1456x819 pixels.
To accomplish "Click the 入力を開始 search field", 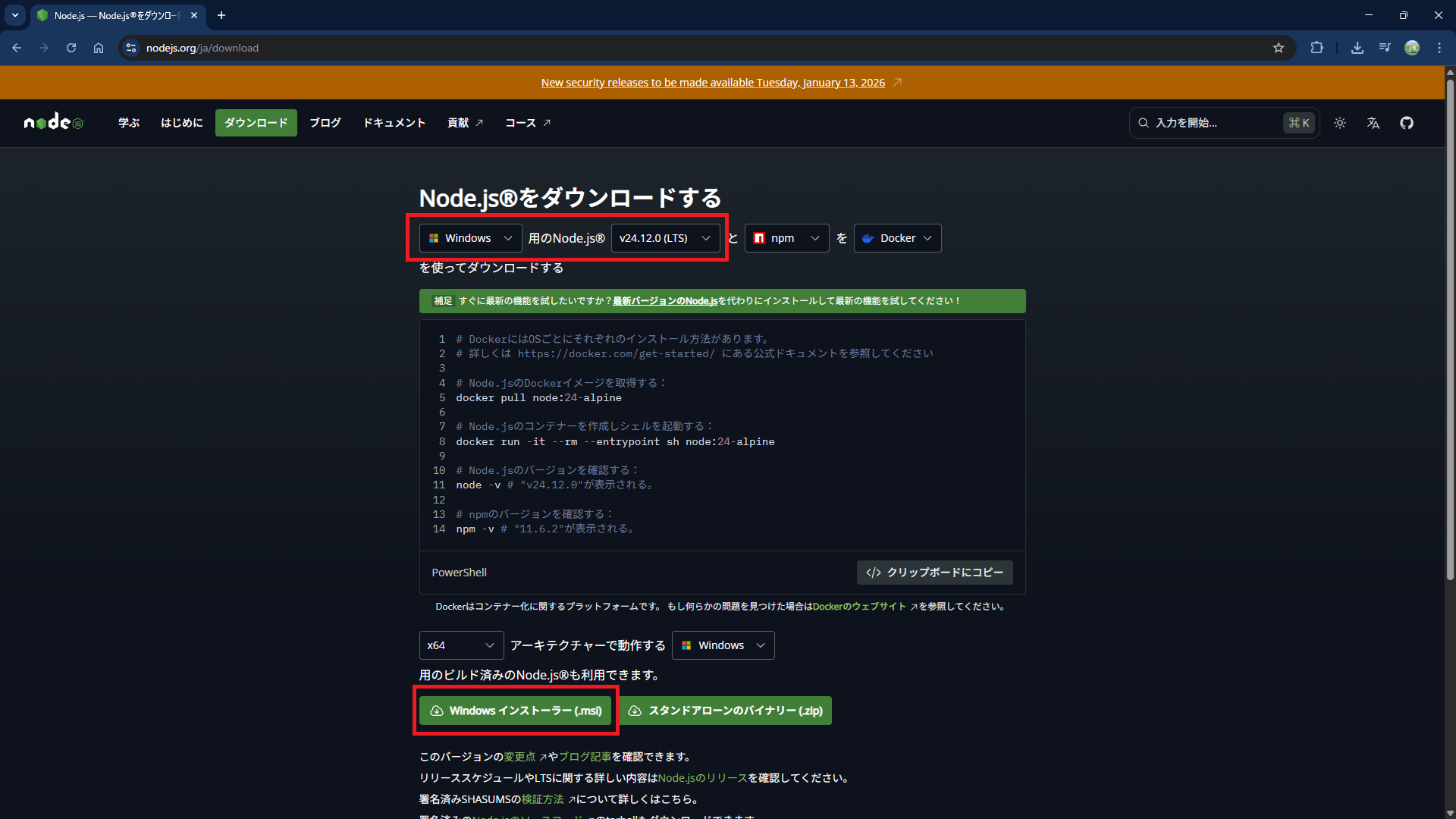I will coord(1213,122).
